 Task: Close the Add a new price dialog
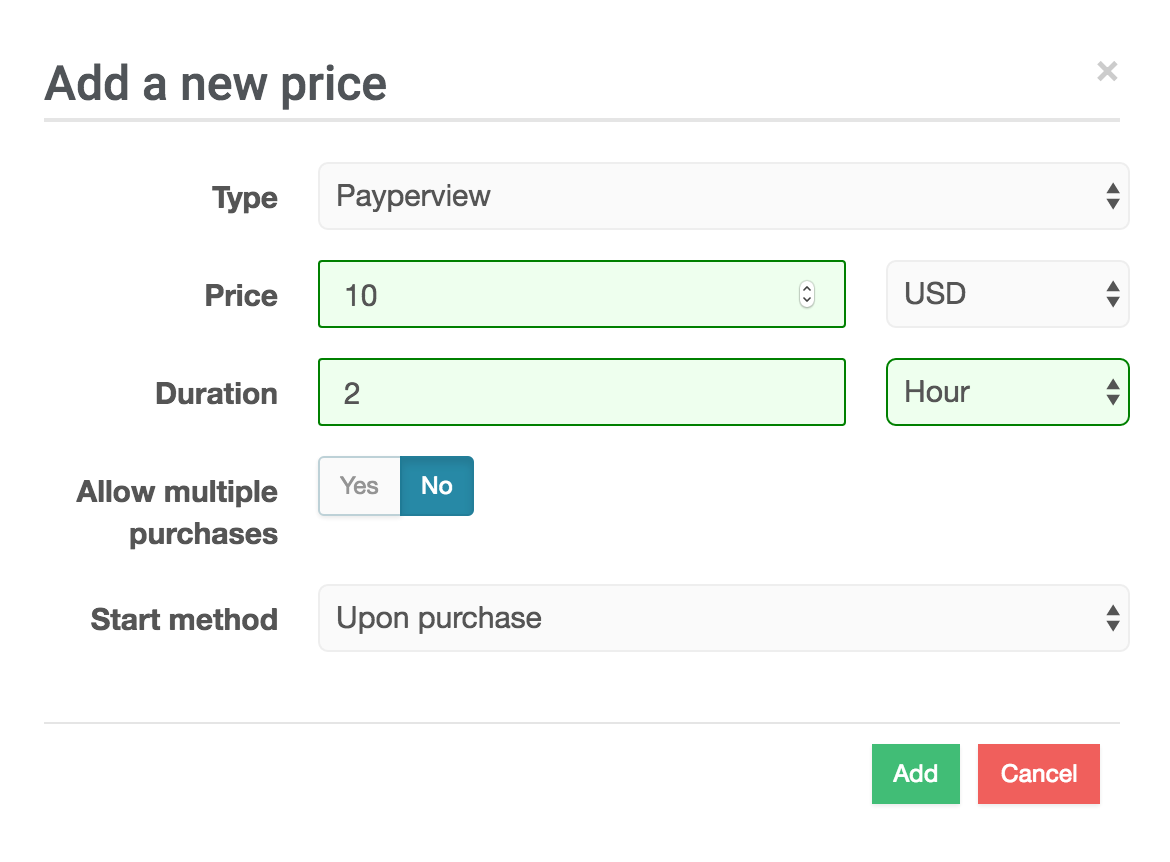point(1107,72)
